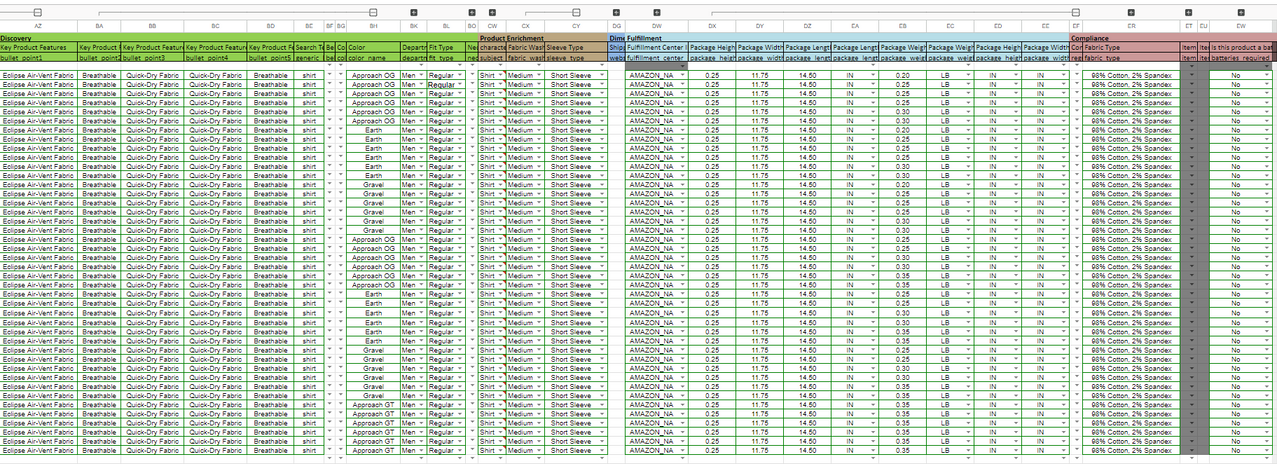This screenshot has width=1277, height=464.
Task: Select the bullet_point1 header cell
Action: pos(38,59)
